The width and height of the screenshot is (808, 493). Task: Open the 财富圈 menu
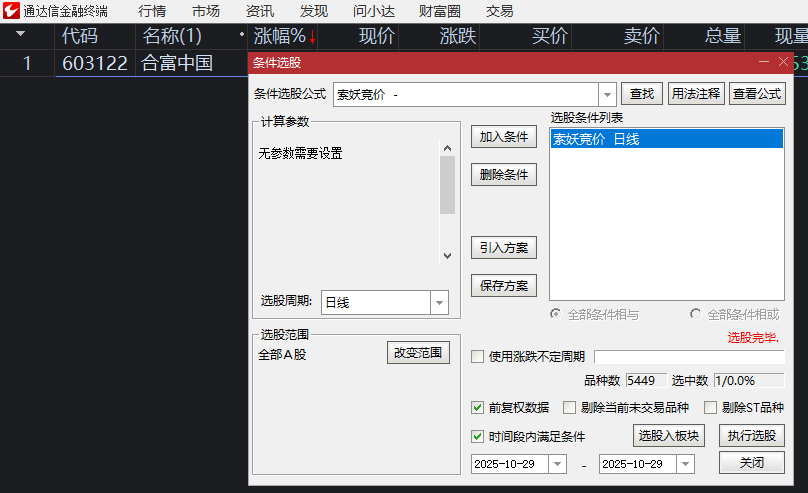[440, 11]
